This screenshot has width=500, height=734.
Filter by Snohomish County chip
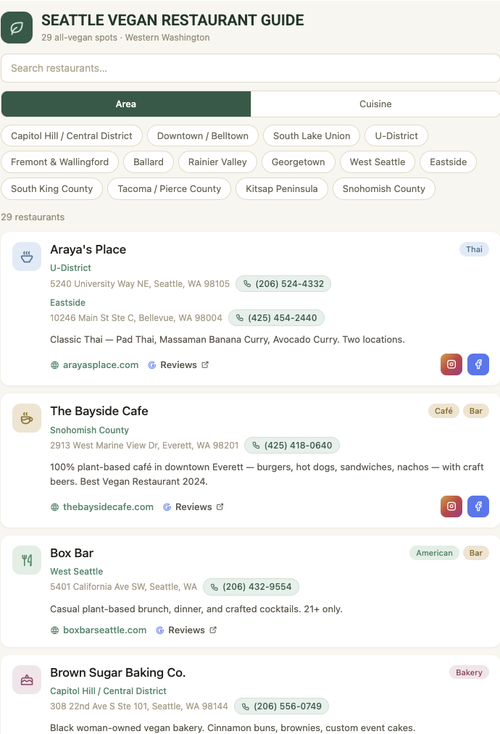pos(384,189)
